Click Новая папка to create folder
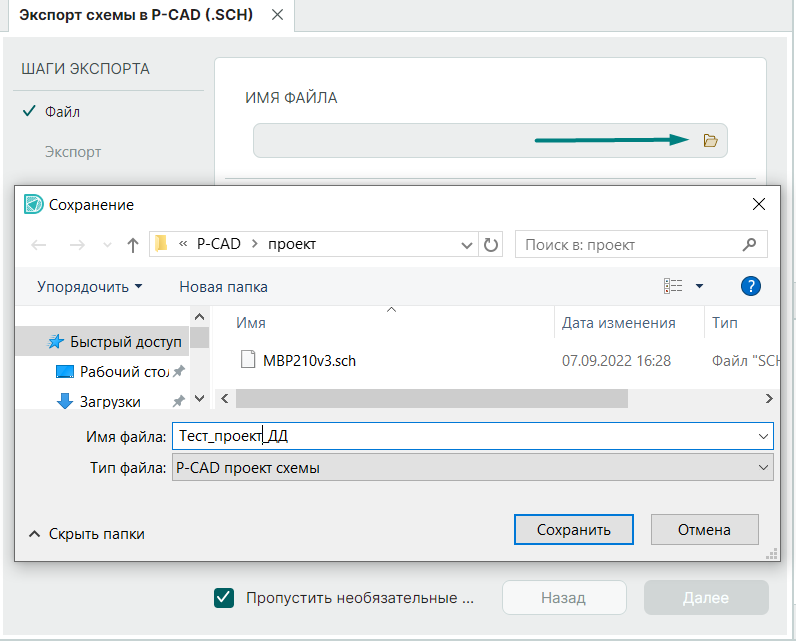Screen dimensions: 796x644 pos(223,287)
